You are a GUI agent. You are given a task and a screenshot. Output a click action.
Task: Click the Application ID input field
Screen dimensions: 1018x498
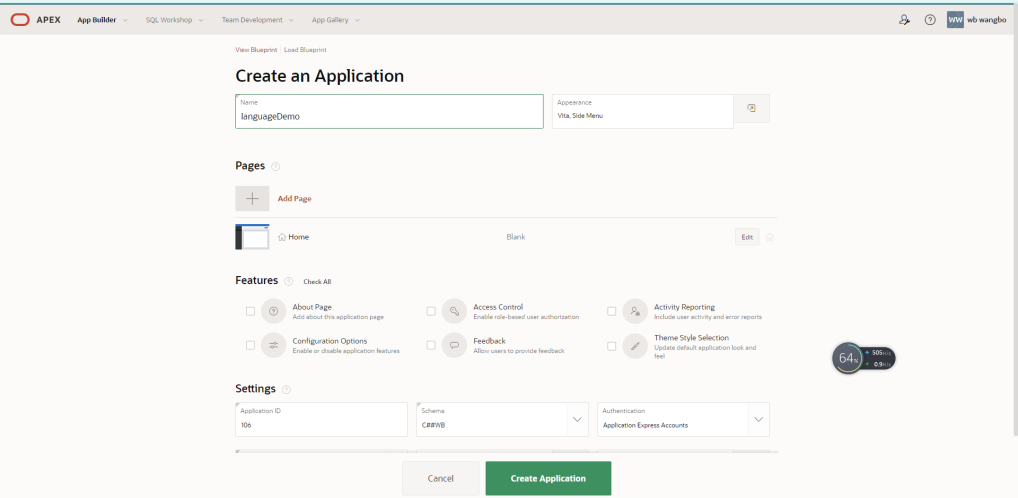321,419
